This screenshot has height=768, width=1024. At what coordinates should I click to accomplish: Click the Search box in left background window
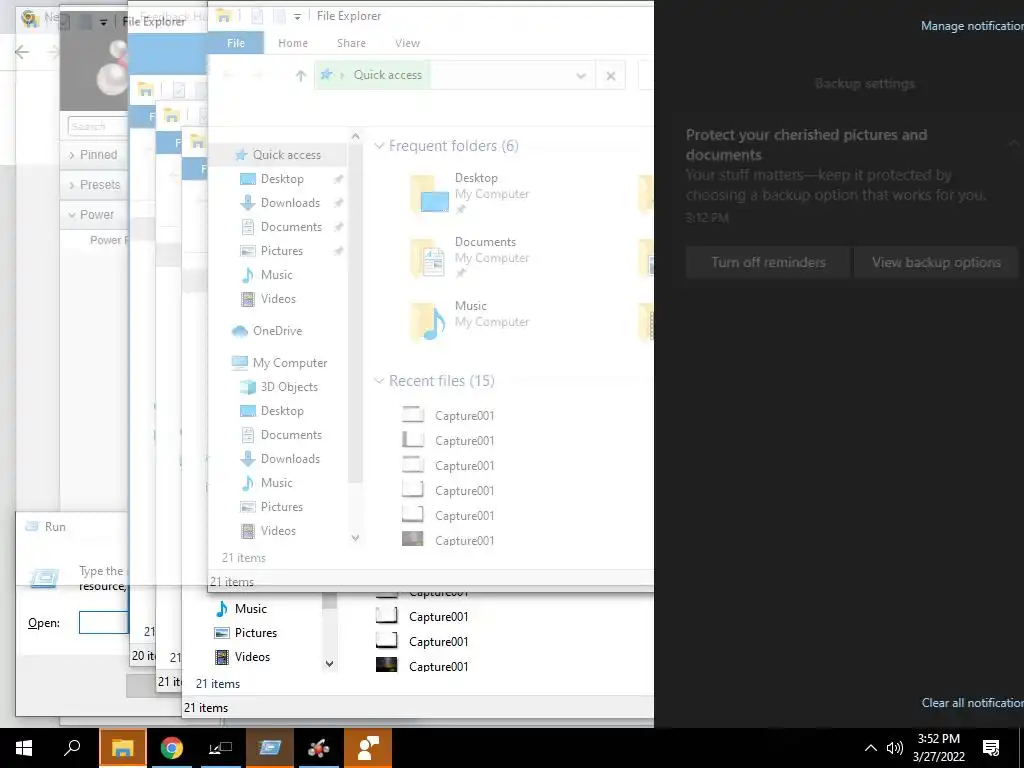(x=97, y=126)
